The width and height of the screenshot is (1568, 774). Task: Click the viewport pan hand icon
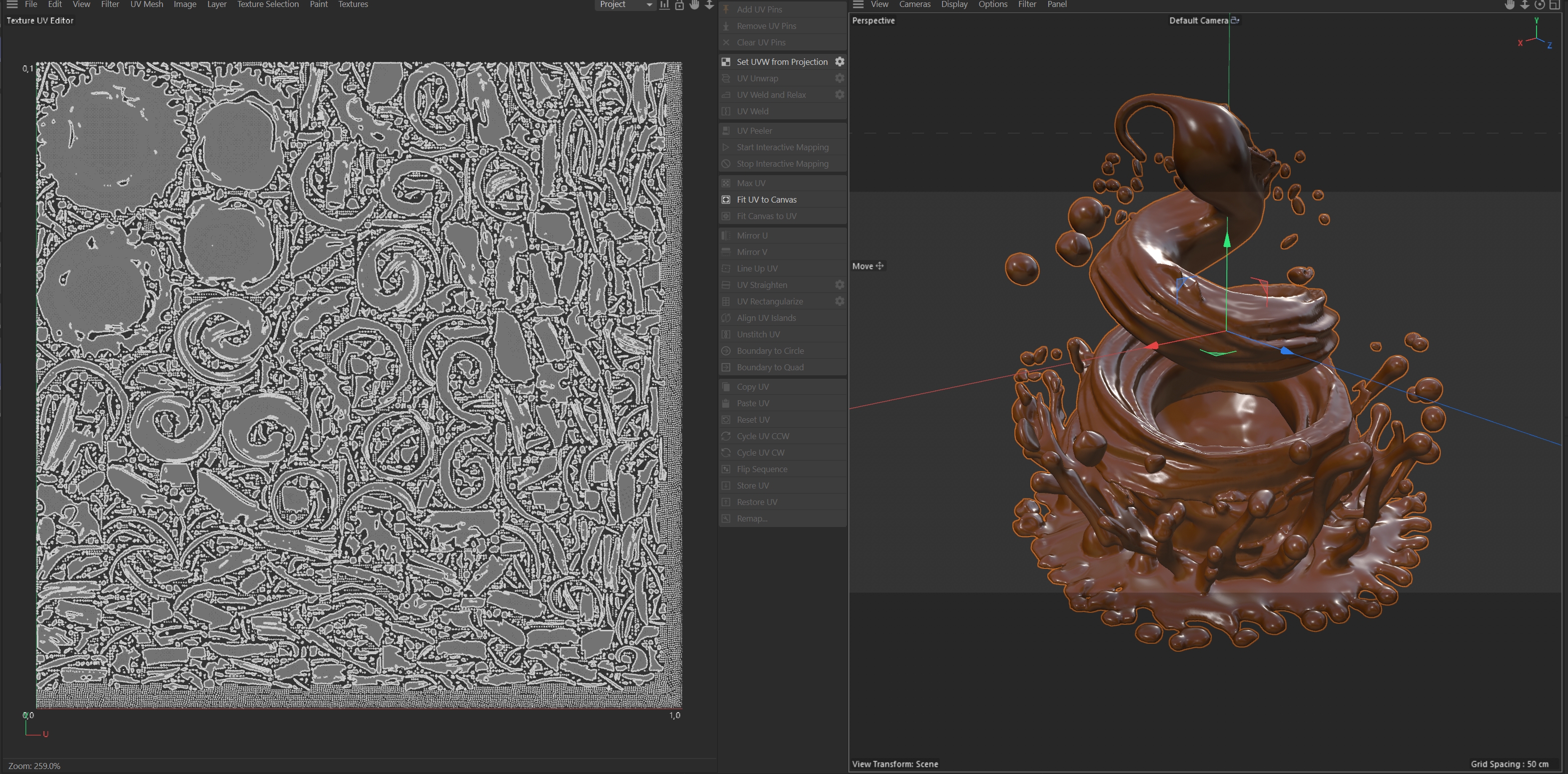click(x=1510, y=5)
